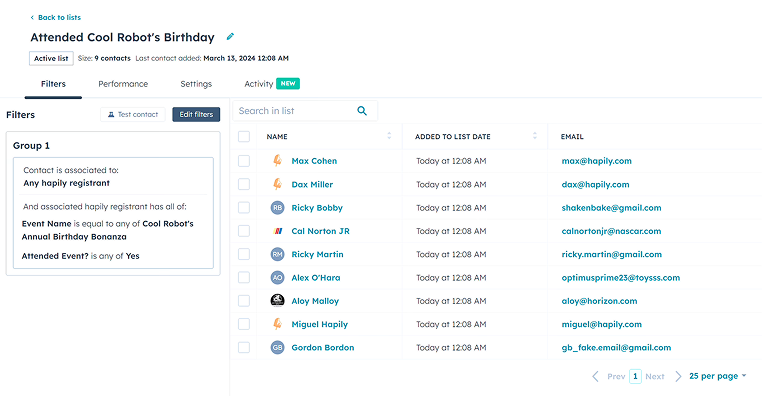The height and width of the screenshot is (397, 762).
Task: Open Cal Norton JR's contact link
Action: [x=320, y=231]
